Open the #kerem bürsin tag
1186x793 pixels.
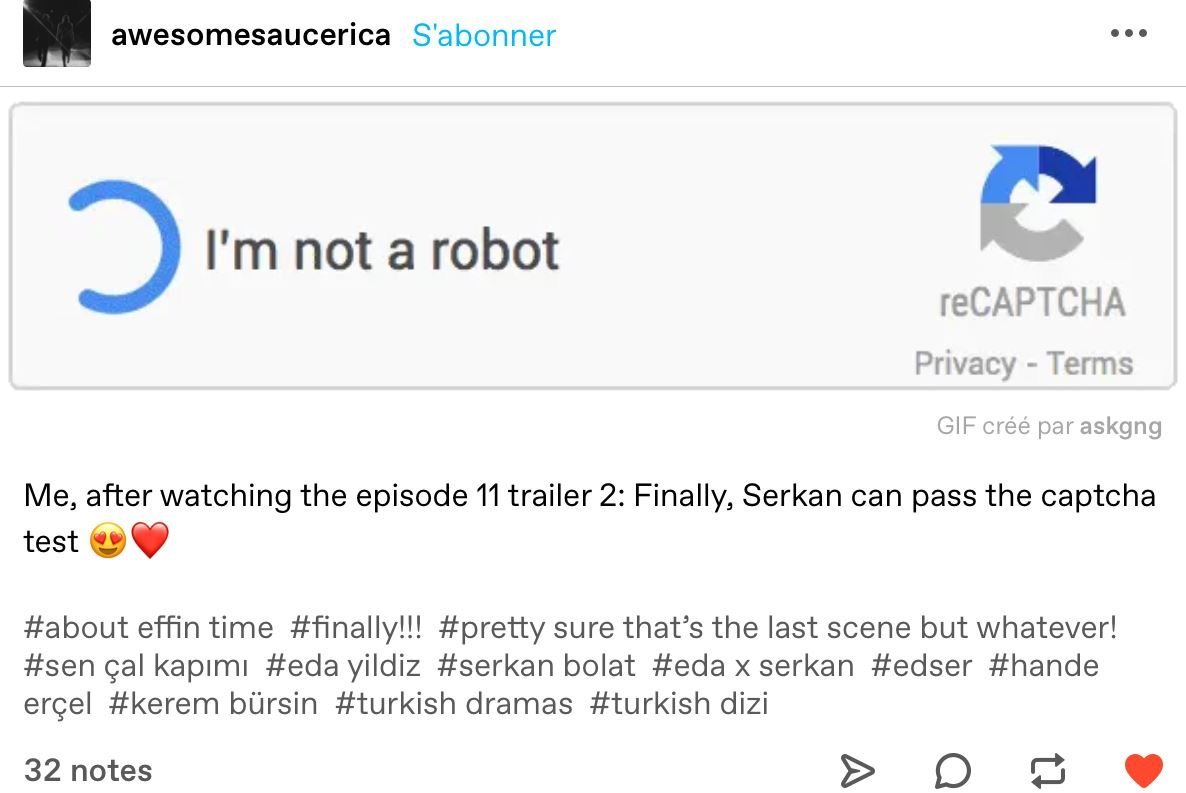tap(213, 704)
